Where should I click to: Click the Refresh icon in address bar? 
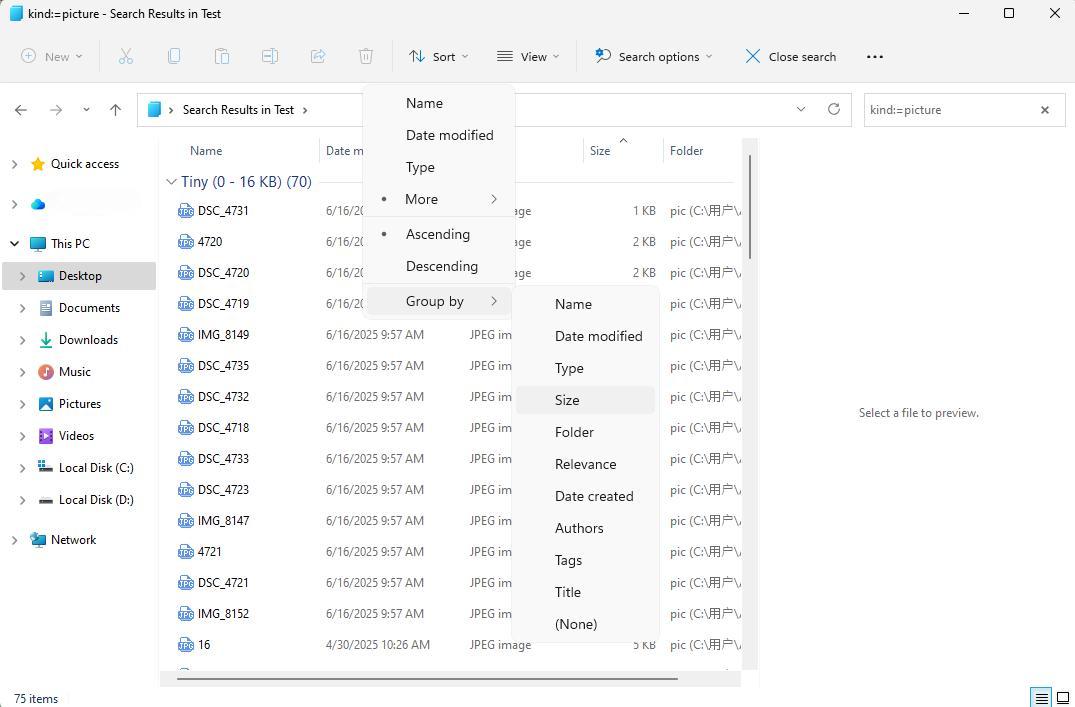pyautogui.click(x=833, y=109)
